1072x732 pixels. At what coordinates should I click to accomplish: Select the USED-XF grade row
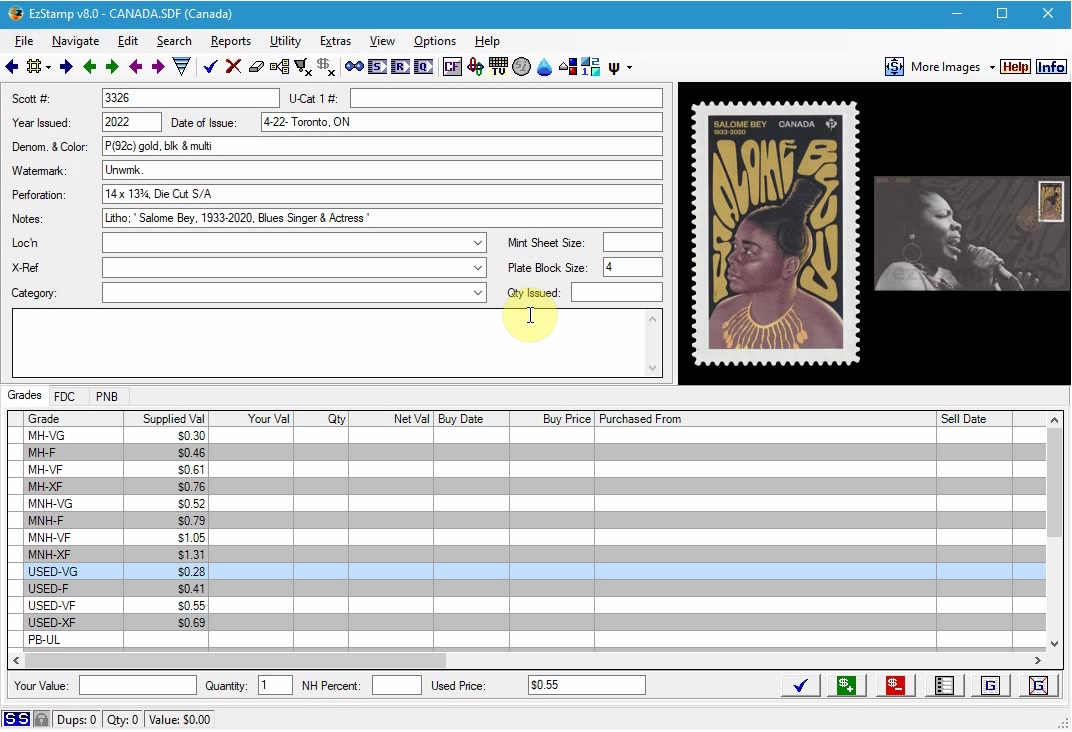[526, 623]
